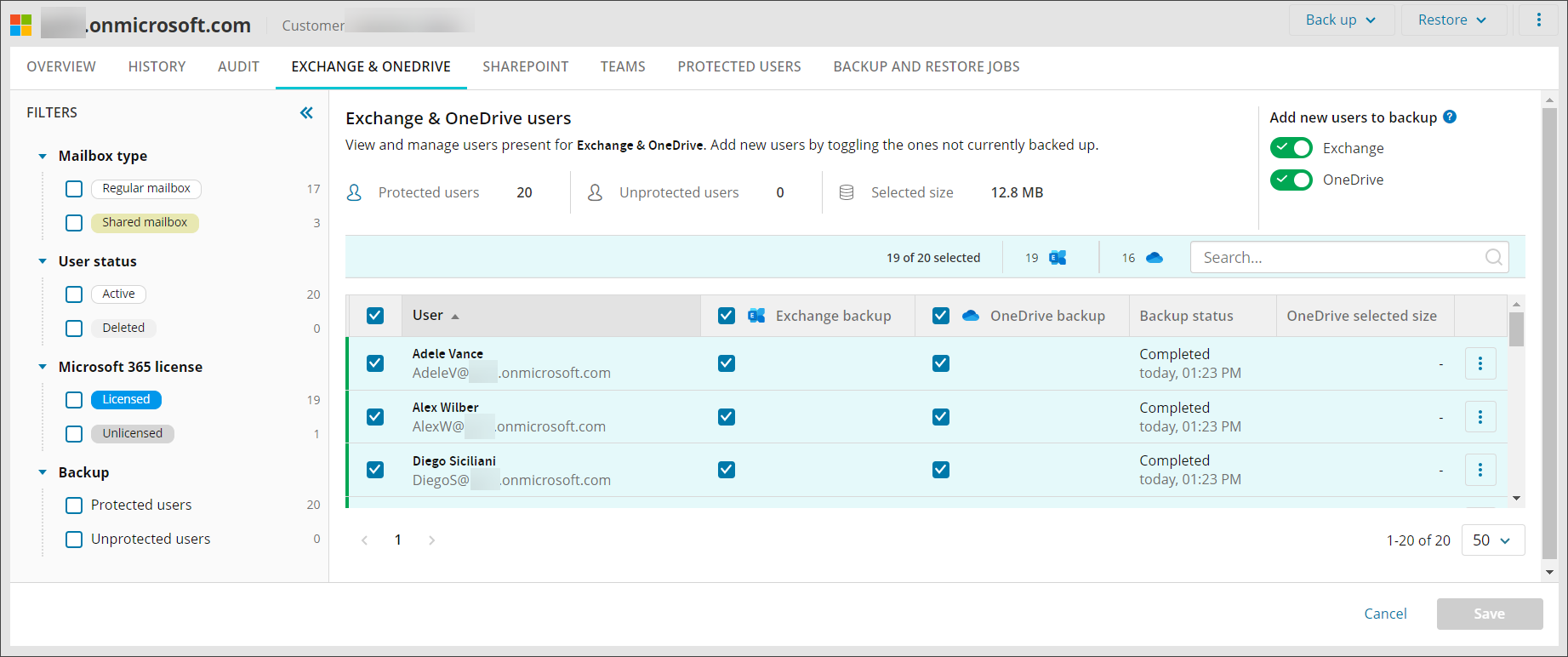Uncheck Alex Wilber's OneDrive backup checkbox

(x=940, y=417)
